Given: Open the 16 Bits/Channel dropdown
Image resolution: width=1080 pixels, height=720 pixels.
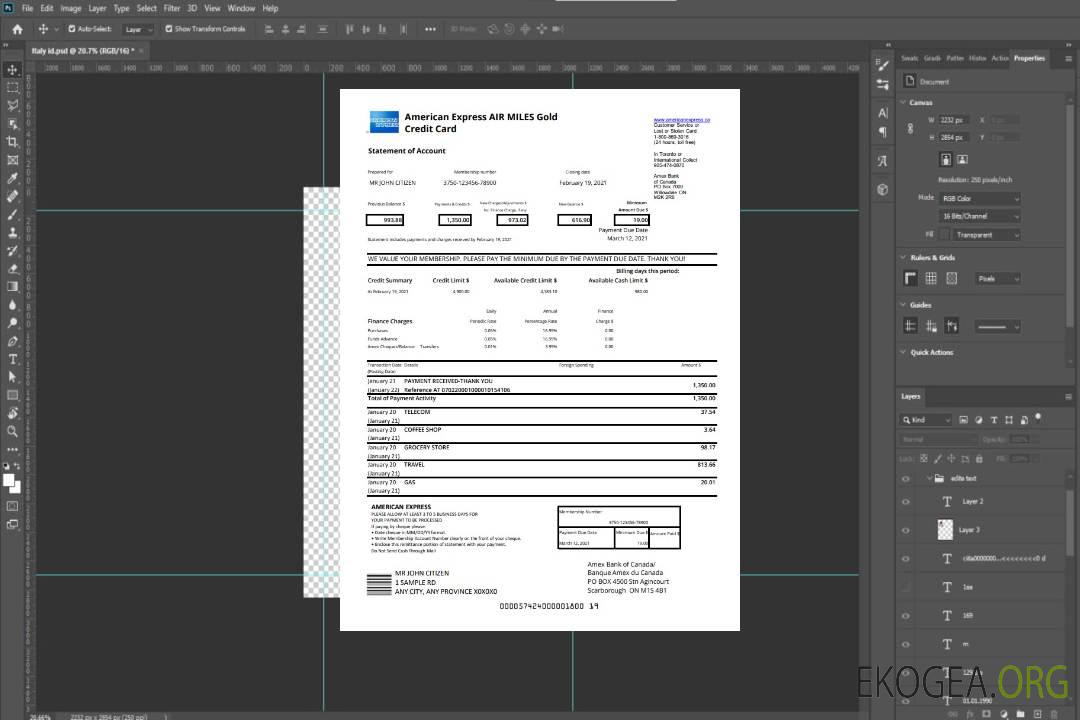Looking at the screenshot, I should 980,216.
